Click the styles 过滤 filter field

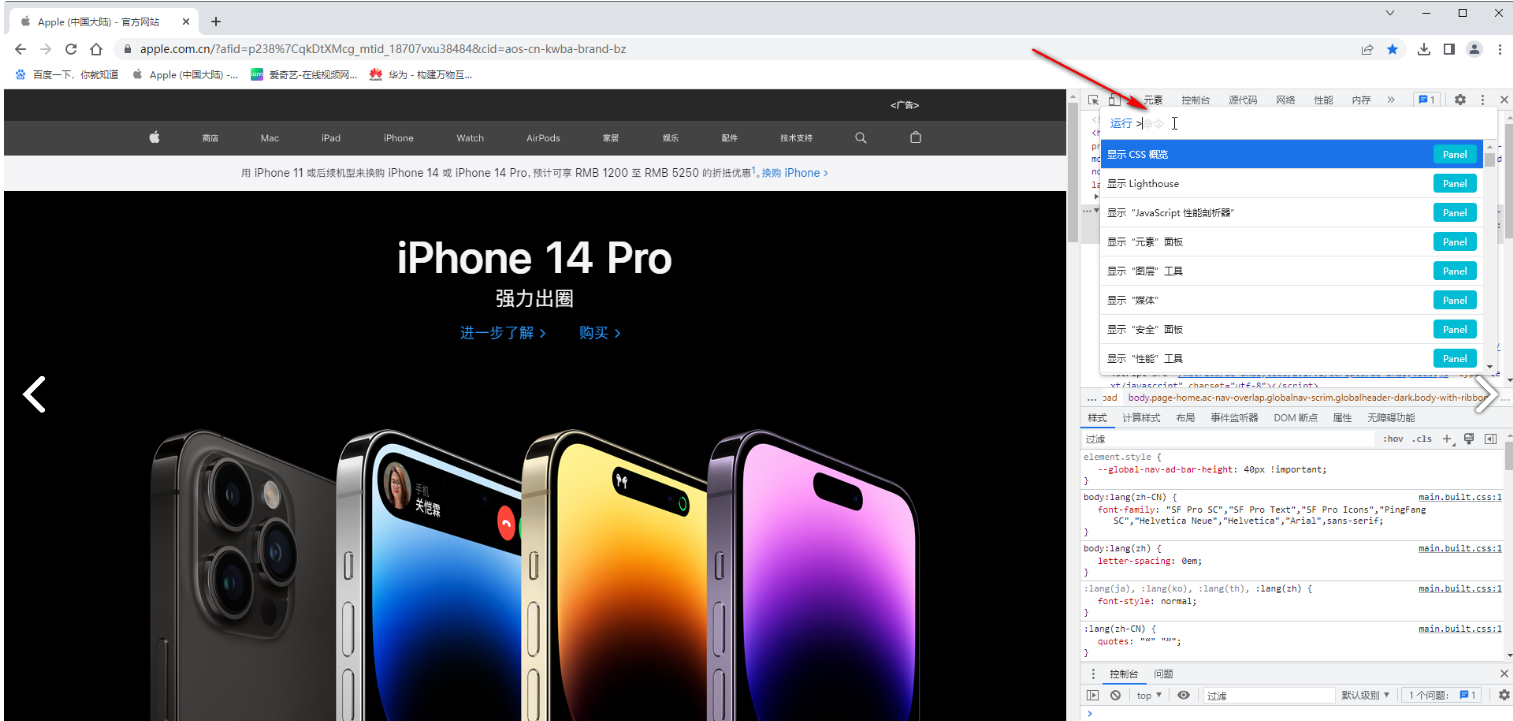pos(1228,439)
